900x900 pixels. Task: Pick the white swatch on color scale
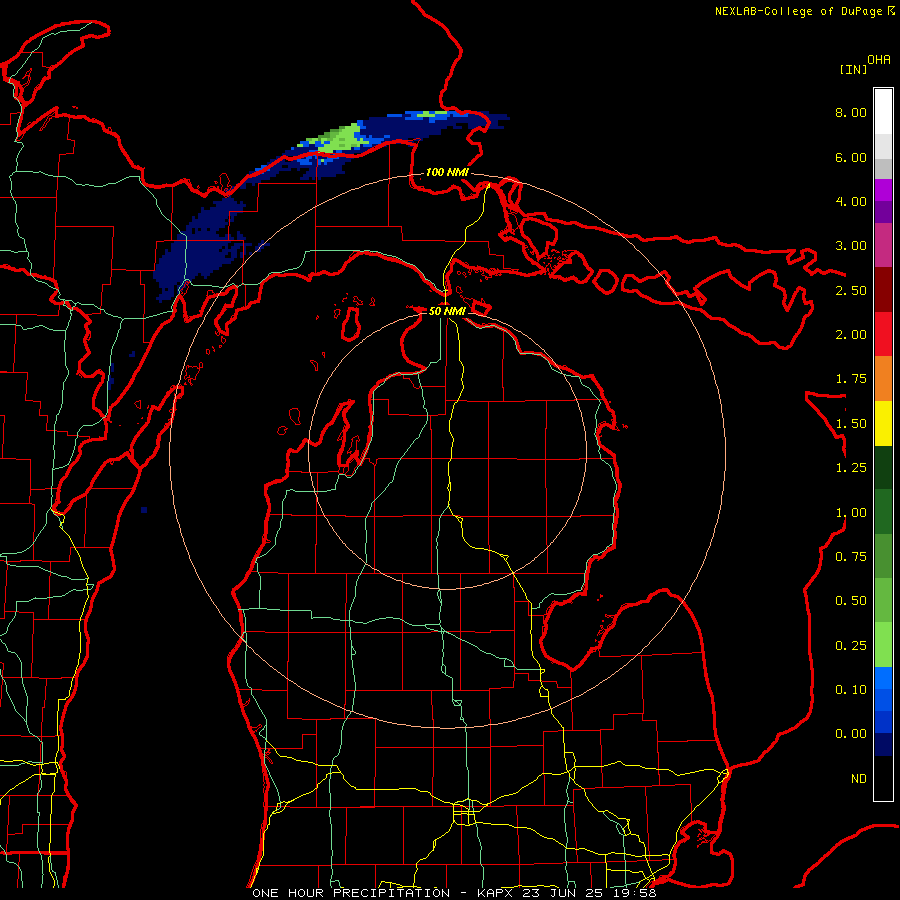[883, 112]
